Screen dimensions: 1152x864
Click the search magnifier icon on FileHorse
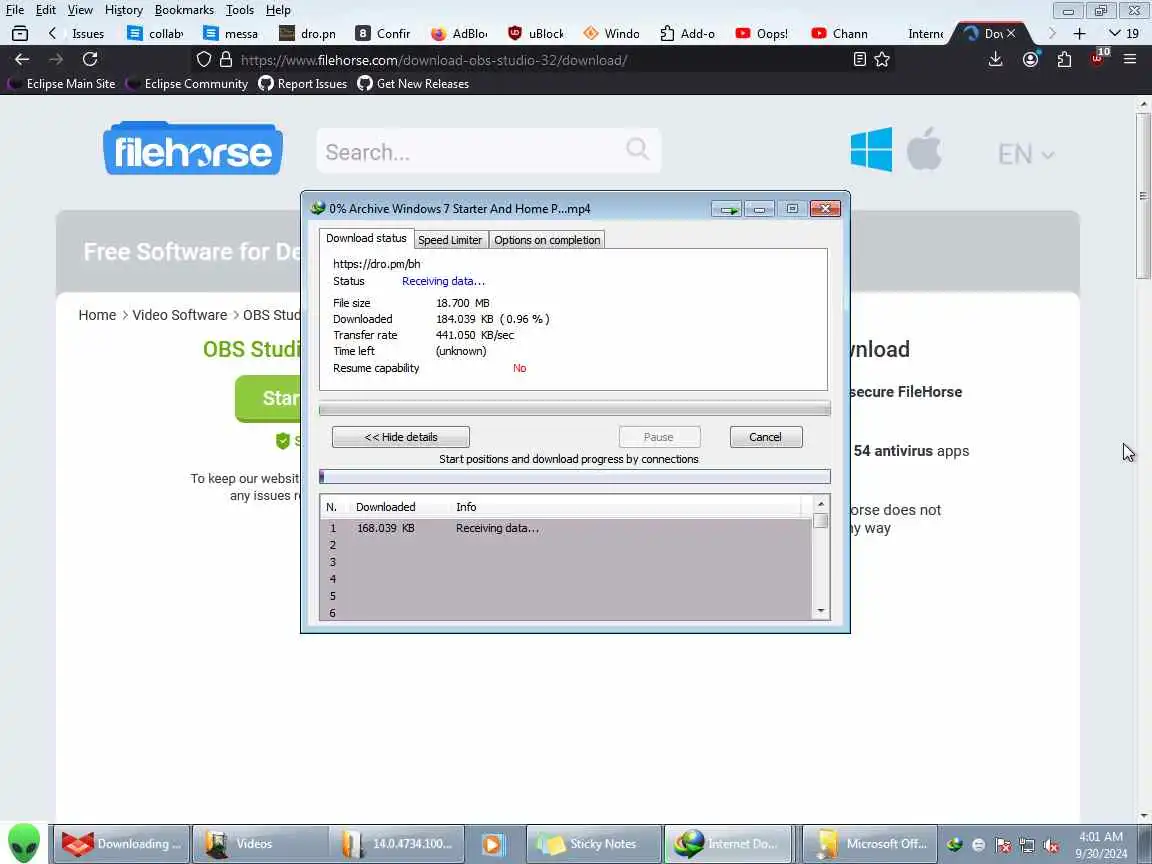637,149
